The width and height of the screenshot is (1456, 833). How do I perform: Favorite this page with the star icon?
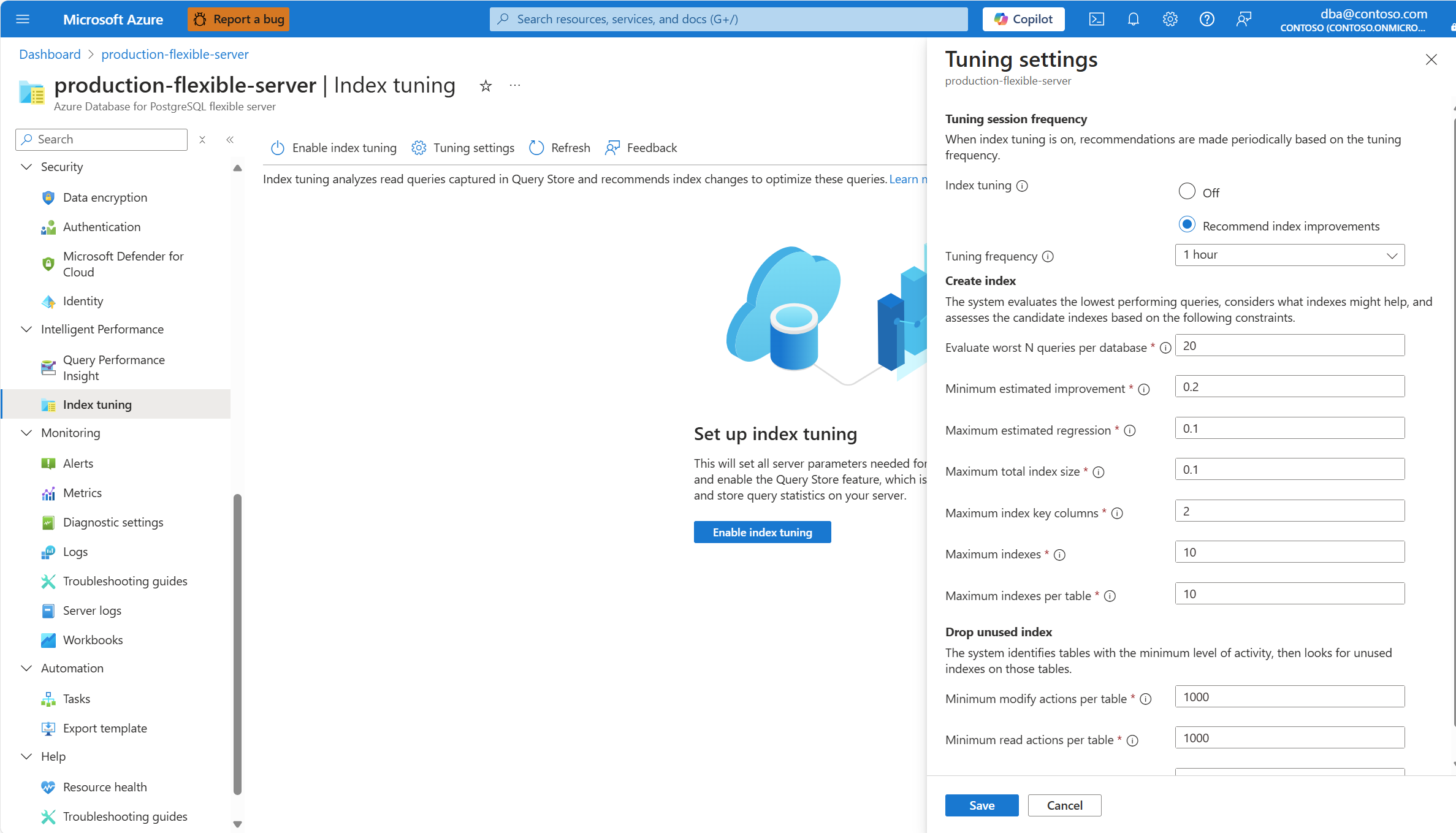click(x=486, y=86)
